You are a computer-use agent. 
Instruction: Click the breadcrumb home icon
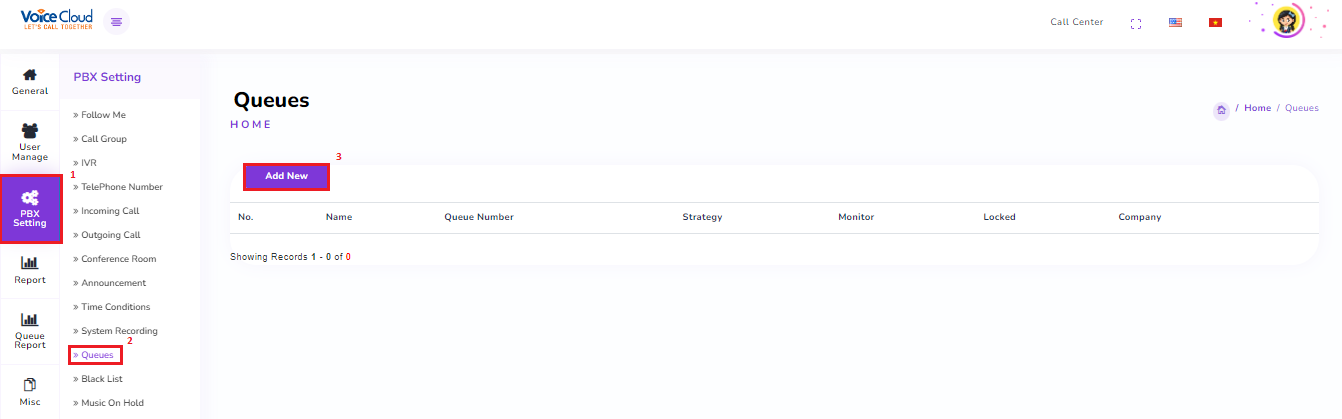coord(1221,110)
